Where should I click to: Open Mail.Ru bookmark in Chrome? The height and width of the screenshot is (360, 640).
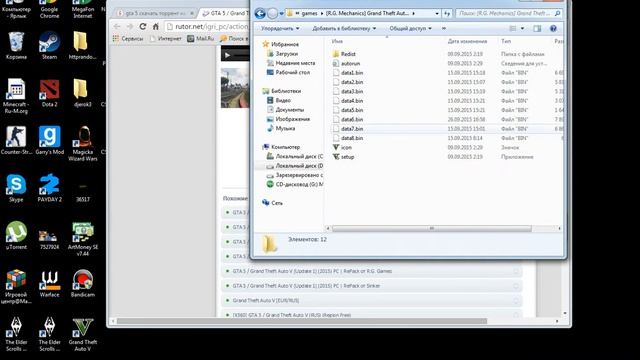point(201,38)
